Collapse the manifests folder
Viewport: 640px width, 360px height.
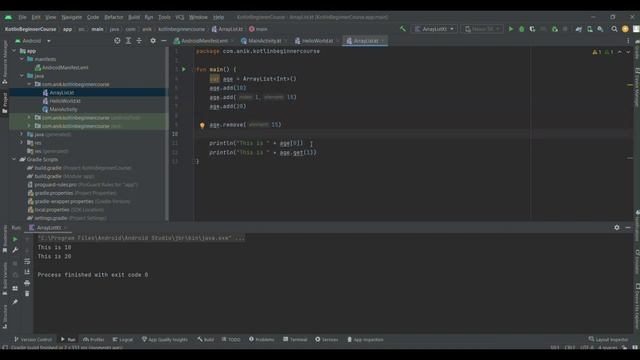(x=22, y=59)
